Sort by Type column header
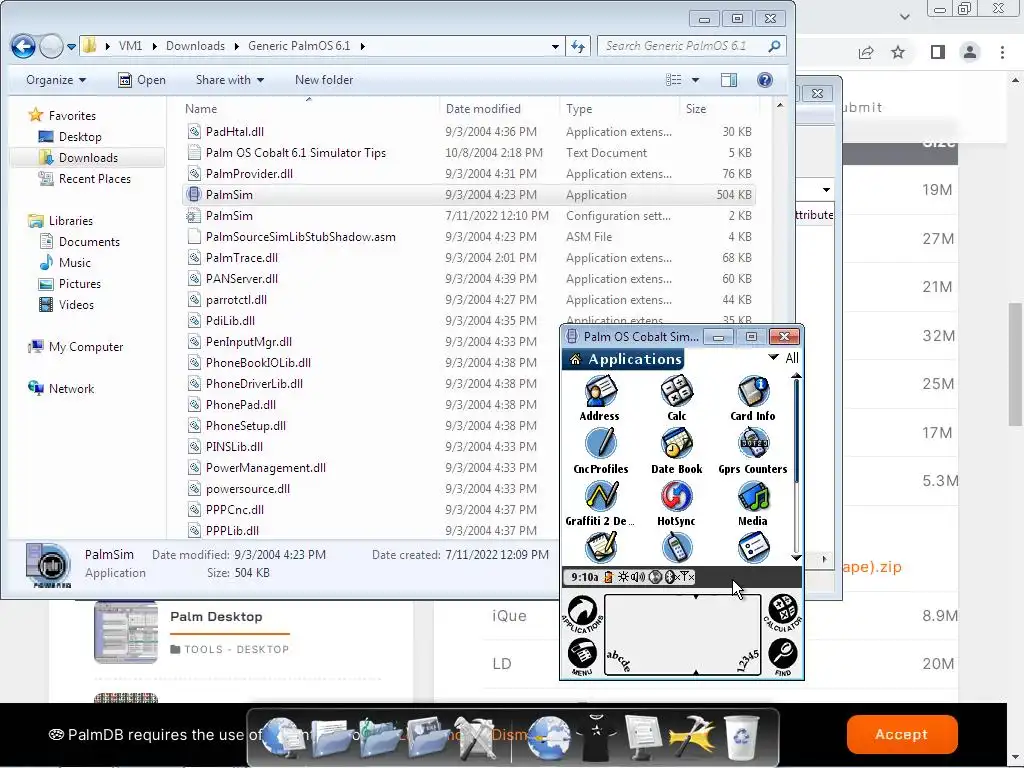Viewport: 1024px width, 768px height. [619, 109]
